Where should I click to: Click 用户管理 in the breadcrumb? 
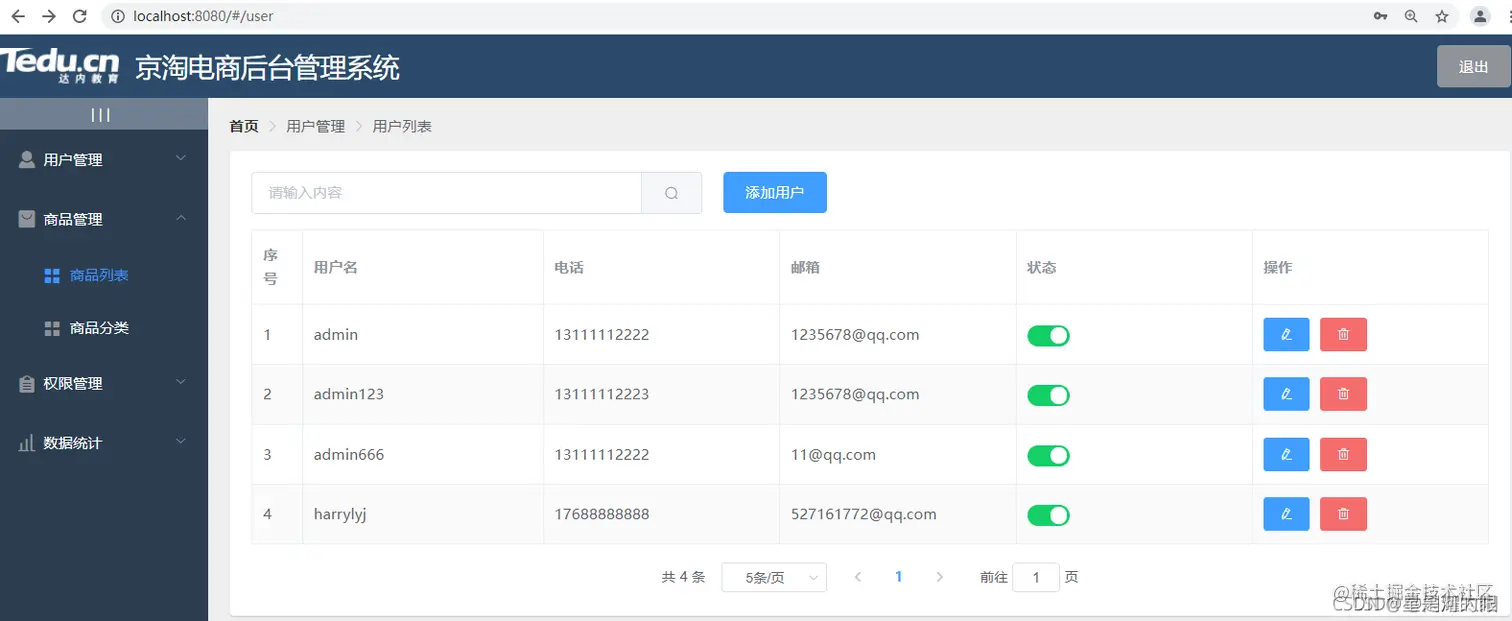point(315,126)
